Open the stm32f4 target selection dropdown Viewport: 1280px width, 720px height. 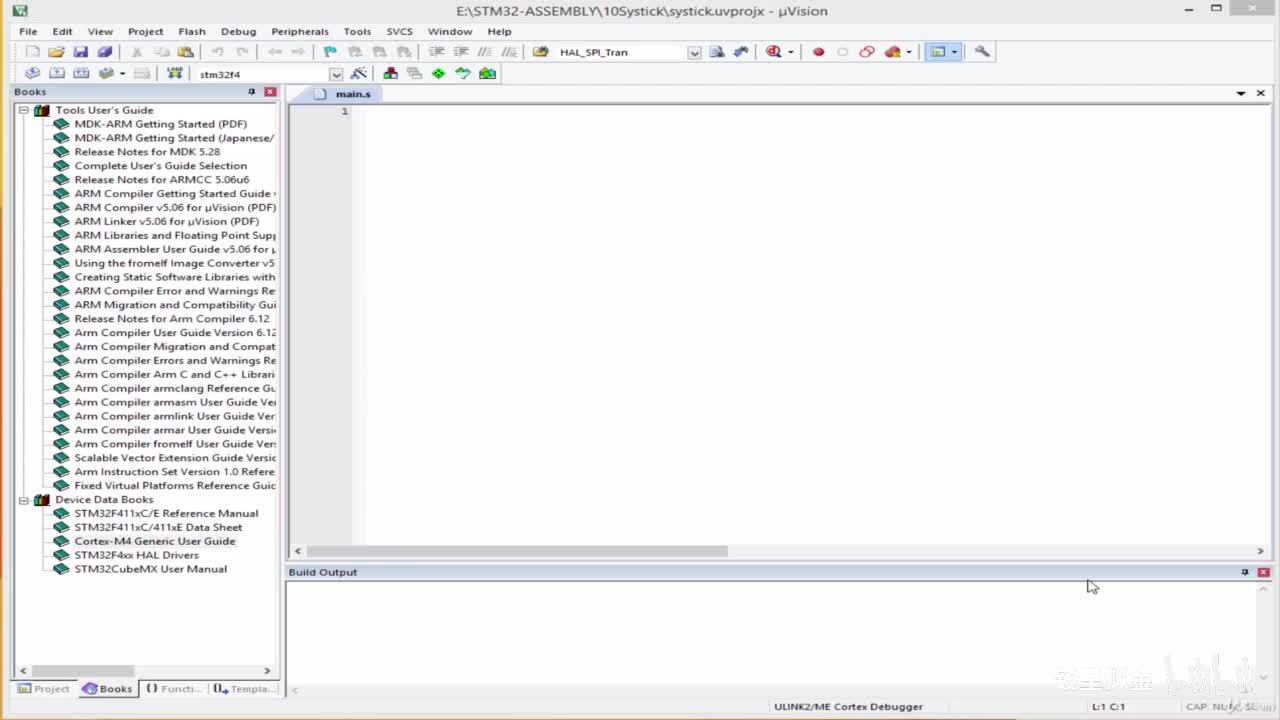click(336, 74)
